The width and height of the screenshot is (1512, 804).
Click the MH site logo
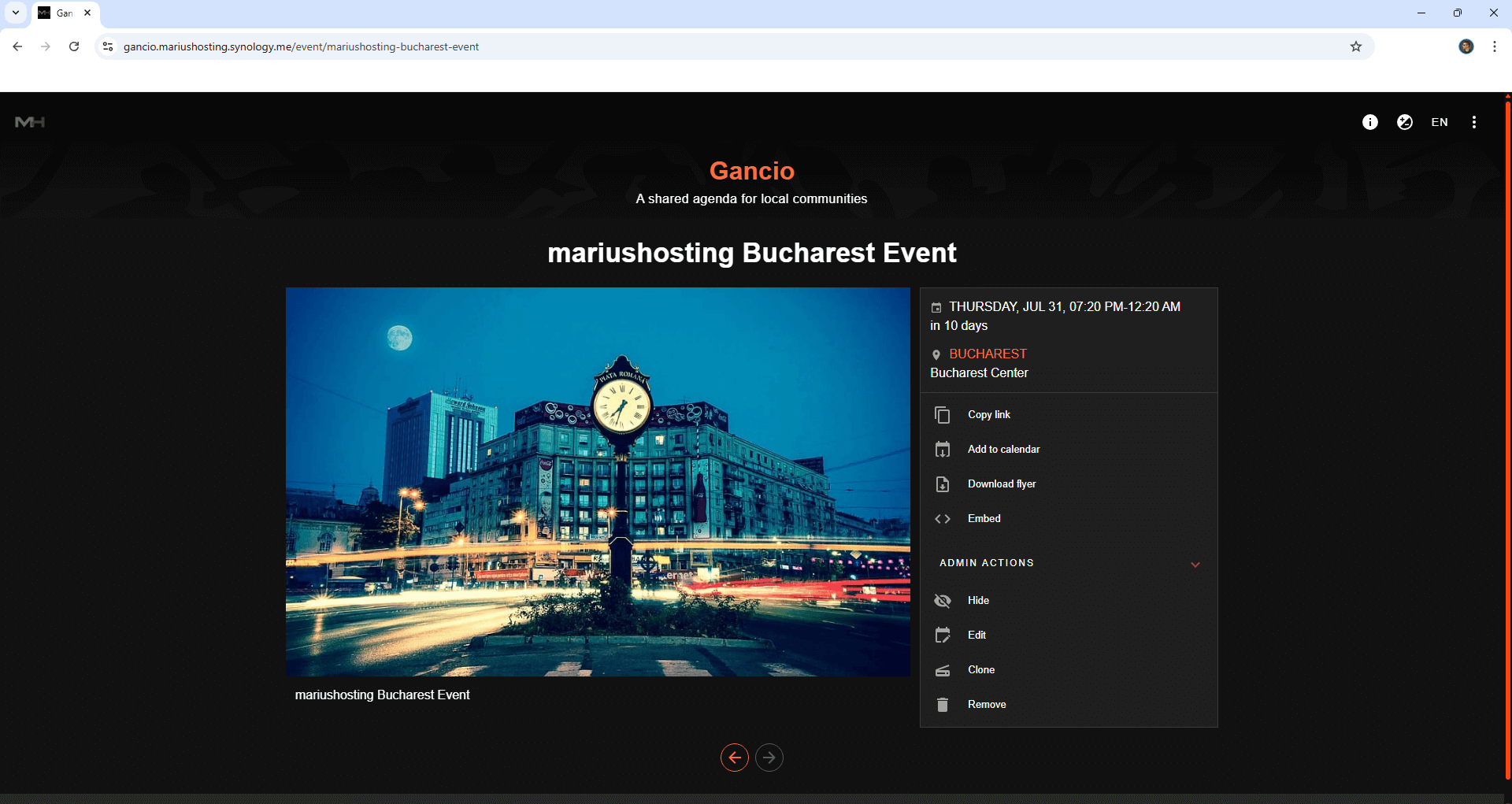30,122
